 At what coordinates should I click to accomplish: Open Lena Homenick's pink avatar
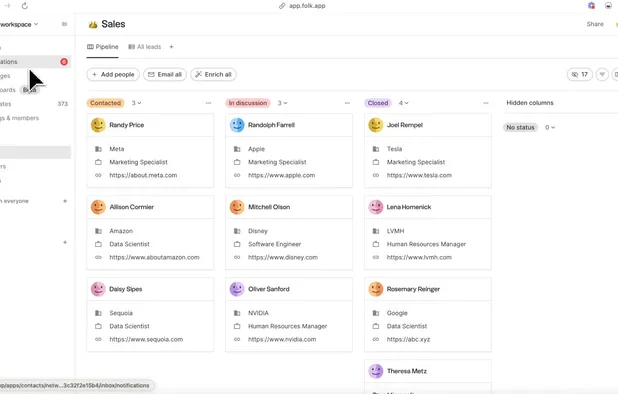(376, 207)
